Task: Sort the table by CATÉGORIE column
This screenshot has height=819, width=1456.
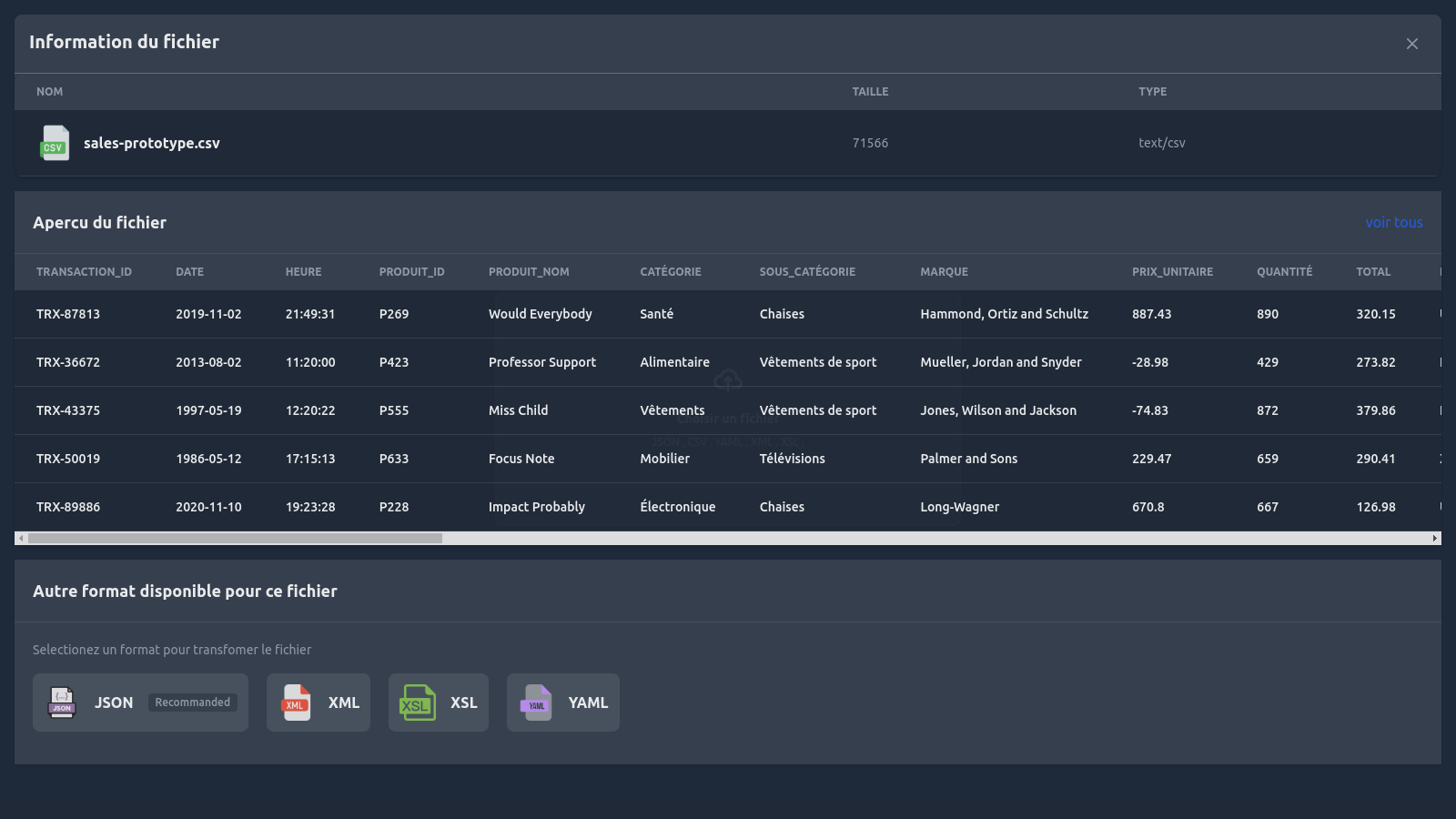Action: pos(670,271)
